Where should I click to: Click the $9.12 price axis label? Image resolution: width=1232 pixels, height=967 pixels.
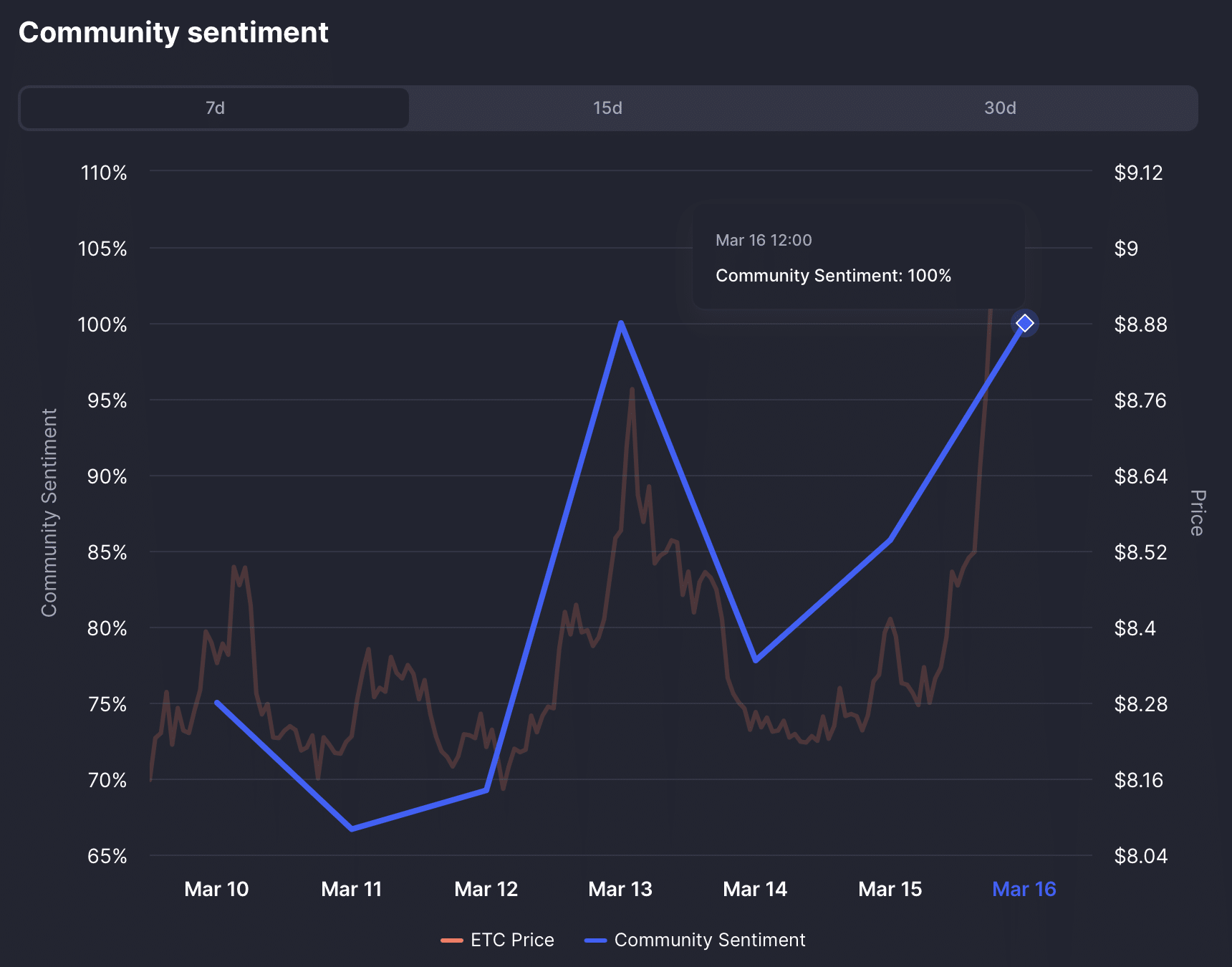pos(1138,173)
